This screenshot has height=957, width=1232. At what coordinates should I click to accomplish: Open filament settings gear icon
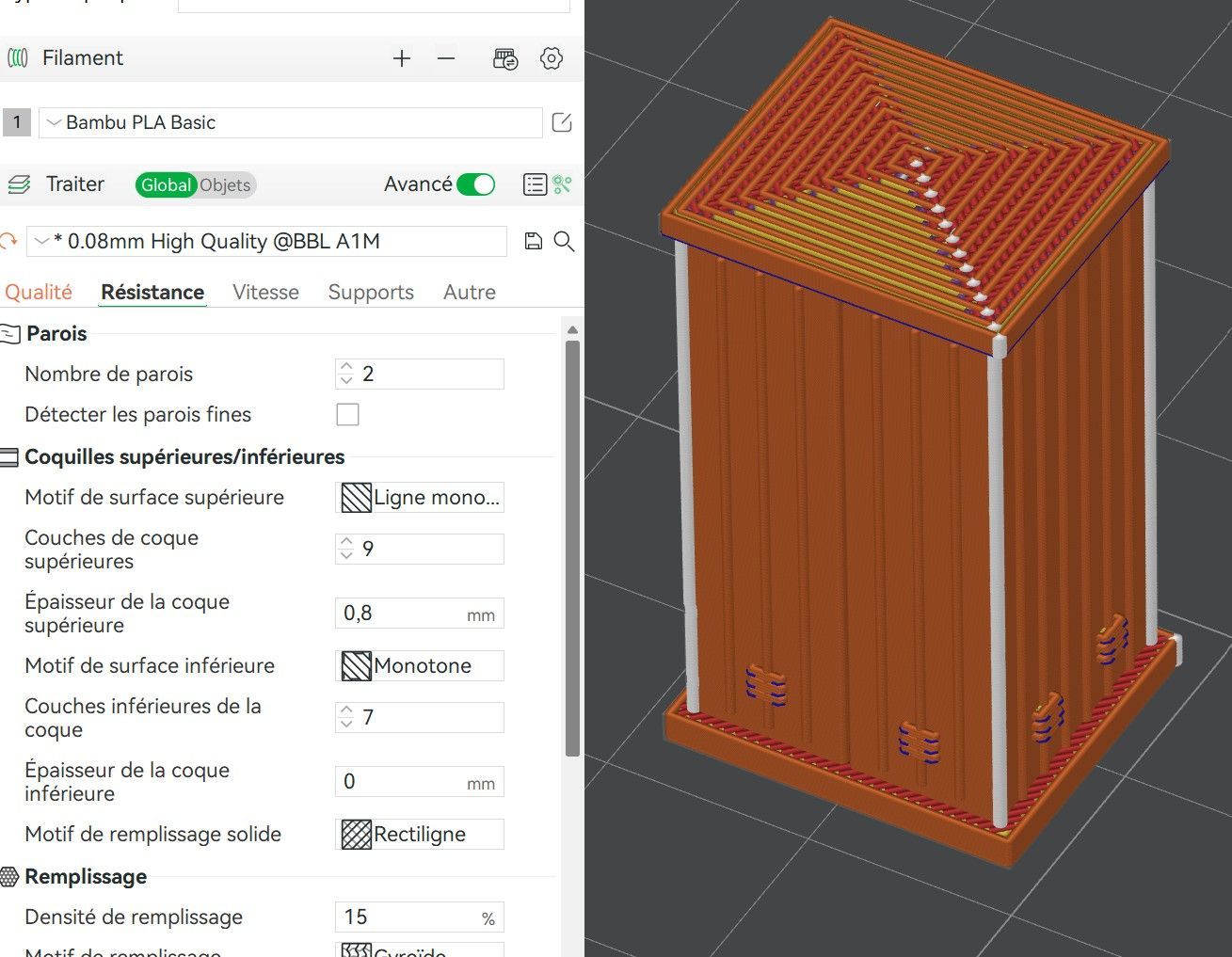point(552,58)
